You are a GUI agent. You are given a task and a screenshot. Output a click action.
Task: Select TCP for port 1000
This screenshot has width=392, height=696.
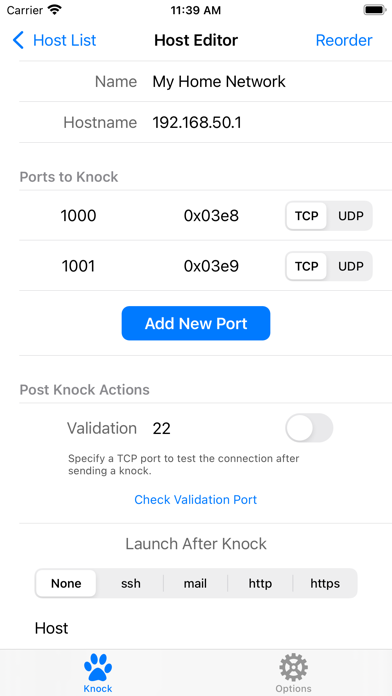pos(307,216)
